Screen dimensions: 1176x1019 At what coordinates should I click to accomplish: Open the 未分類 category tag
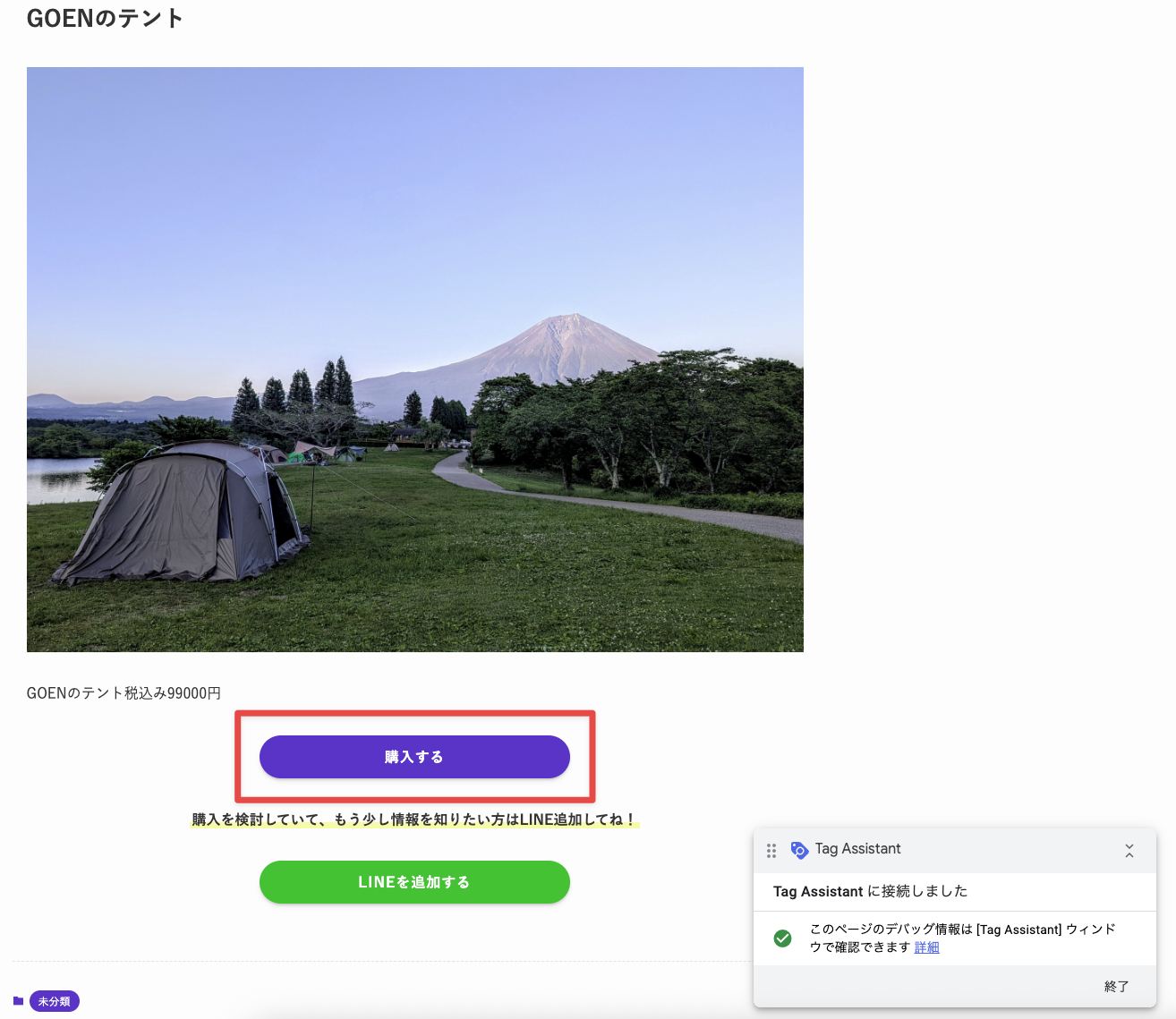point(55,1001)
